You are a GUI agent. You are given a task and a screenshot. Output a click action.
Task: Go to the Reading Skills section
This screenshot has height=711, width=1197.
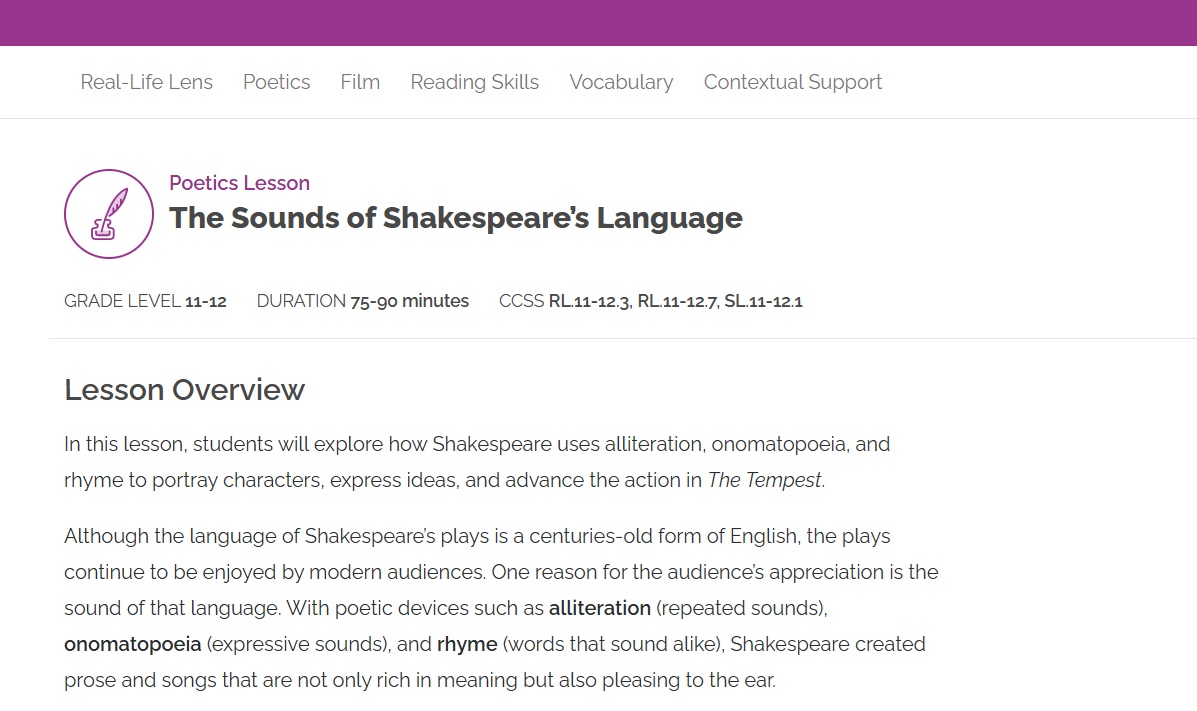click(474, 82)
